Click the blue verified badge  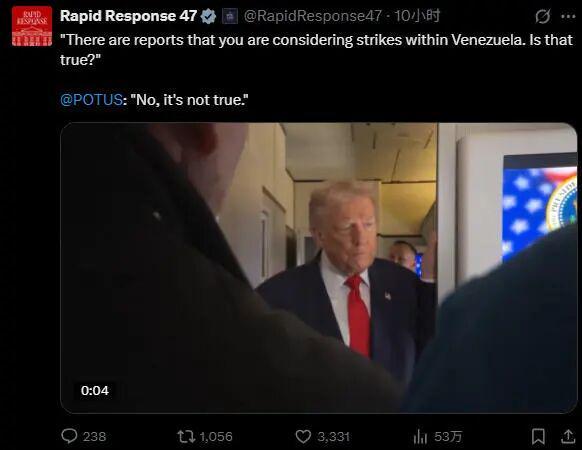click(x=208, y=16)
